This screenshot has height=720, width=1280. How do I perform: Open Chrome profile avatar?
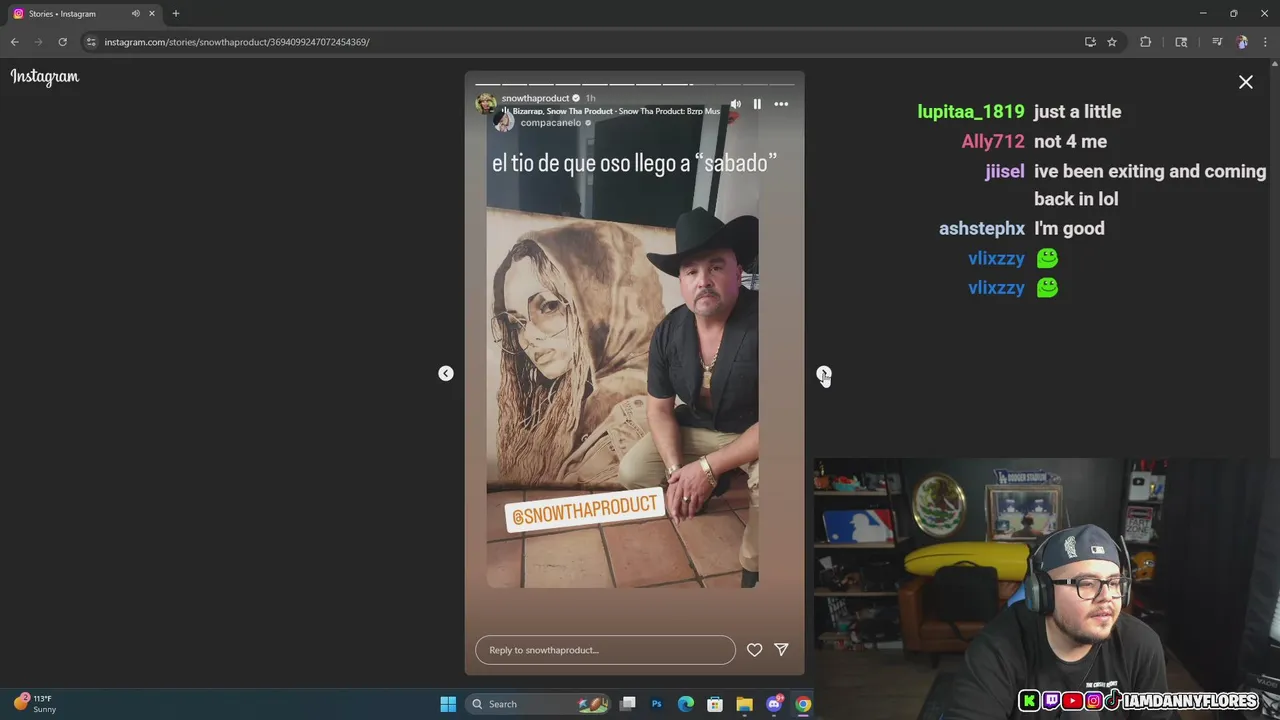click(1242, 42)
